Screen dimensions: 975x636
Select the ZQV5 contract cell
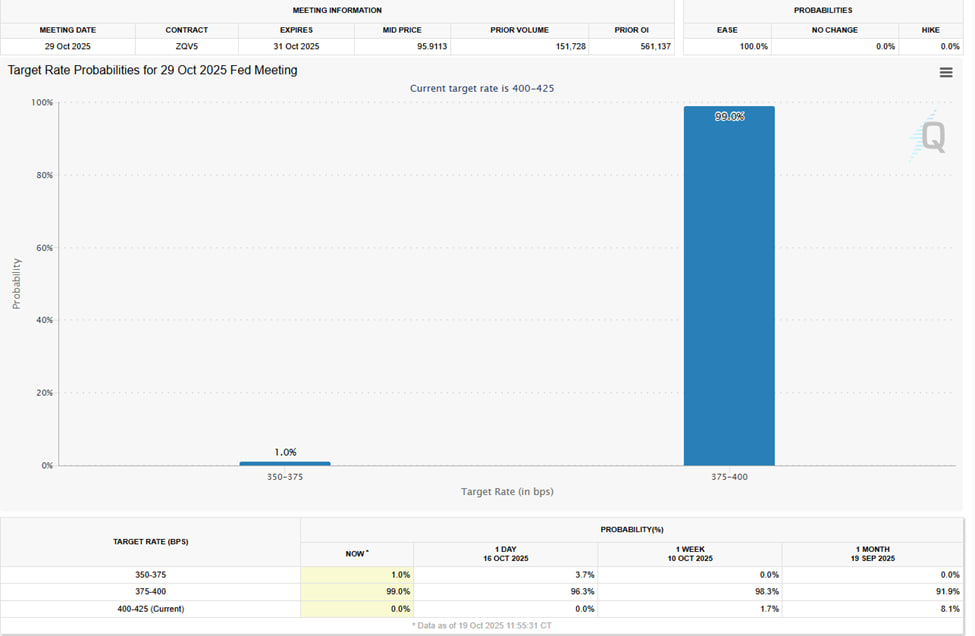click(186, 47)
